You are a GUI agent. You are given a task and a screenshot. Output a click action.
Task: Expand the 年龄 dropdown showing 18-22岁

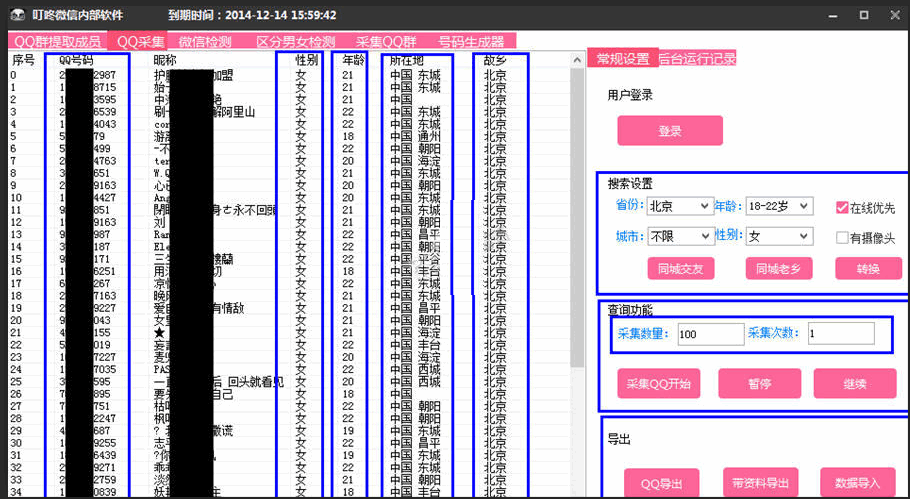pos(777,207)
